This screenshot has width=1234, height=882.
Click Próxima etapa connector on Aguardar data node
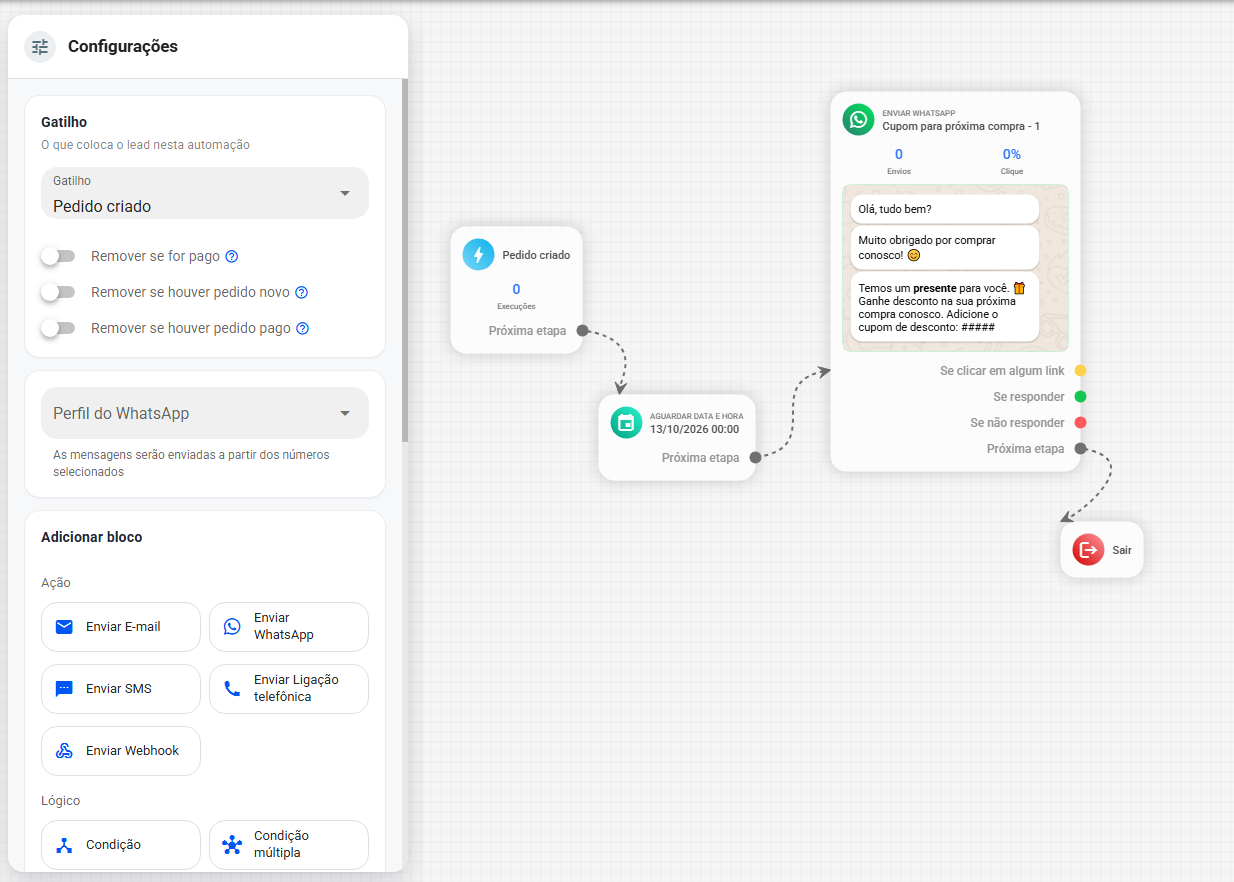pos(755,458)
